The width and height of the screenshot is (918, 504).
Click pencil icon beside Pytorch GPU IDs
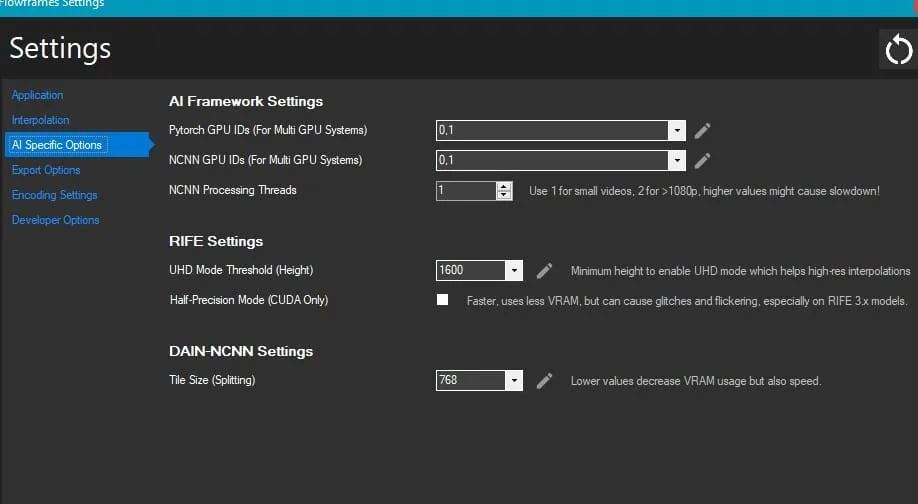point(703,131)
